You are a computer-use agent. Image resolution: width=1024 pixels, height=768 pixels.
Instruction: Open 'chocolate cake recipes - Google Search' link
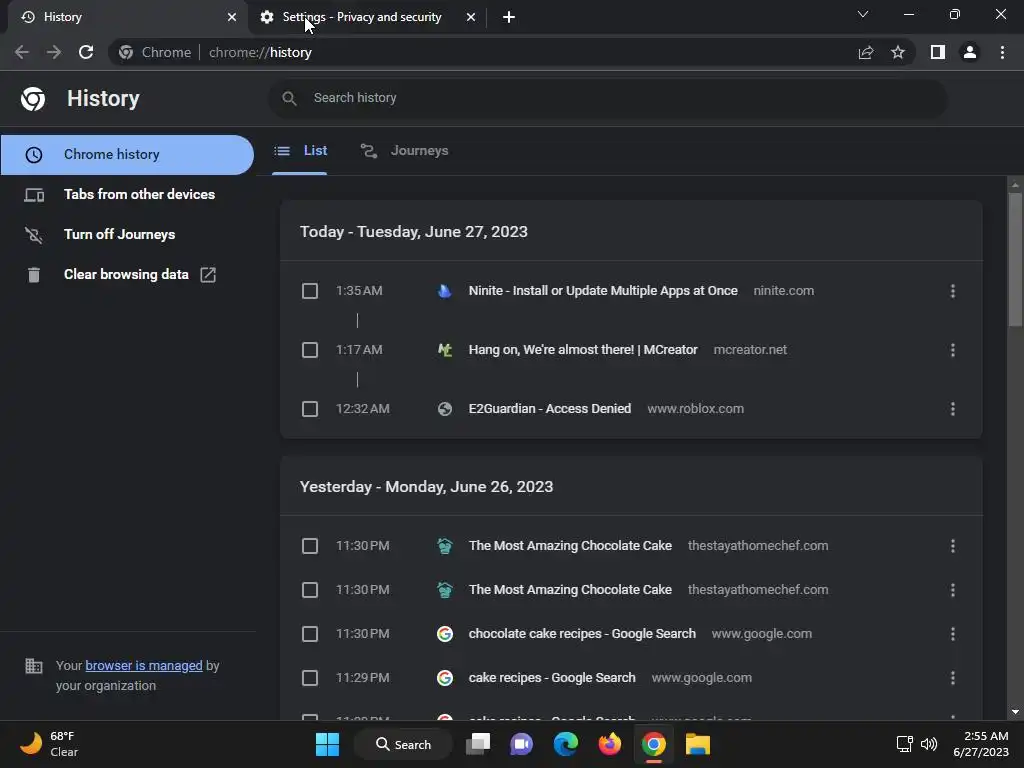coord(582,634)
